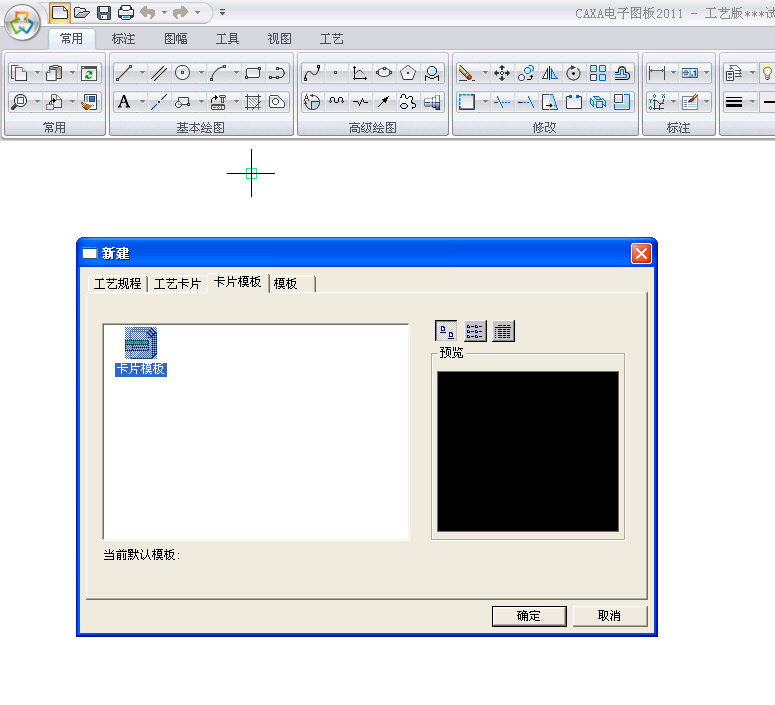Switch to details view in dialog
Screen dimensions: 775x705
point(503,332)
